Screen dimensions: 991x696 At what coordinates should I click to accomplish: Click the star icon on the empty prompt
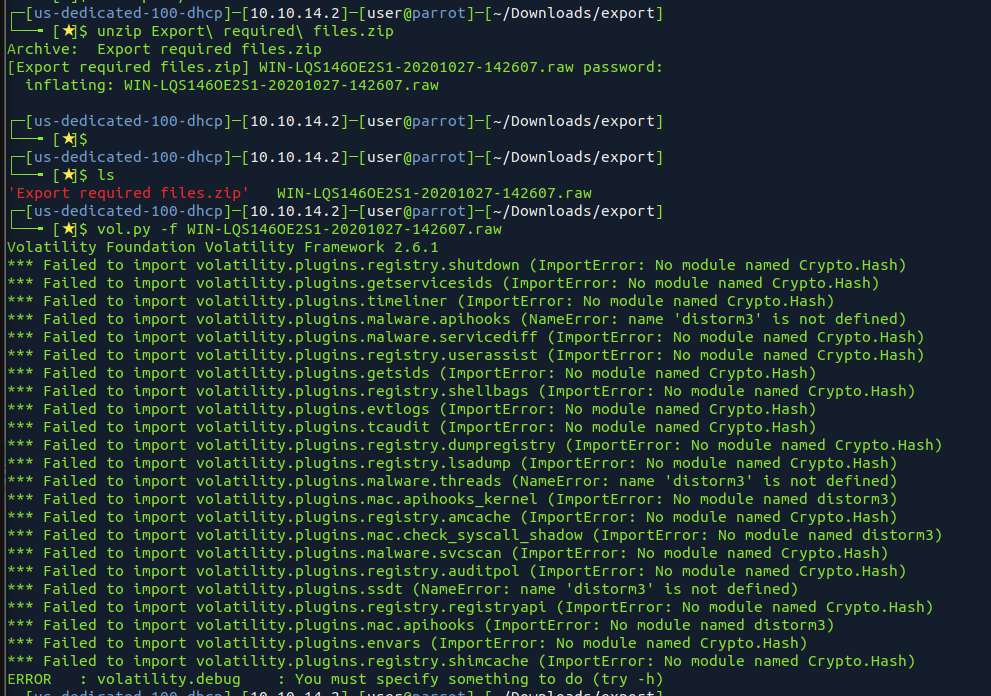pyautogui.click(x=69, y=139)
